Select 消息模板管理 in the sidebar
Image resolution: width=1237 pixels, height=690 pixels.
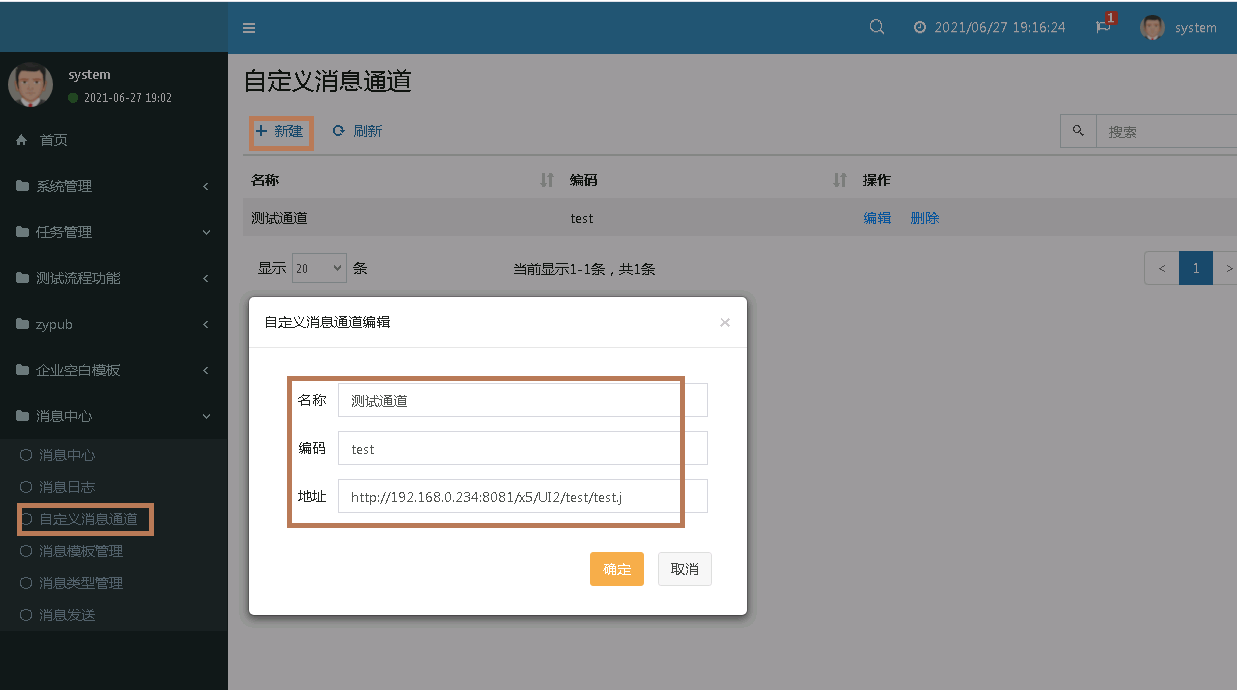81,551
